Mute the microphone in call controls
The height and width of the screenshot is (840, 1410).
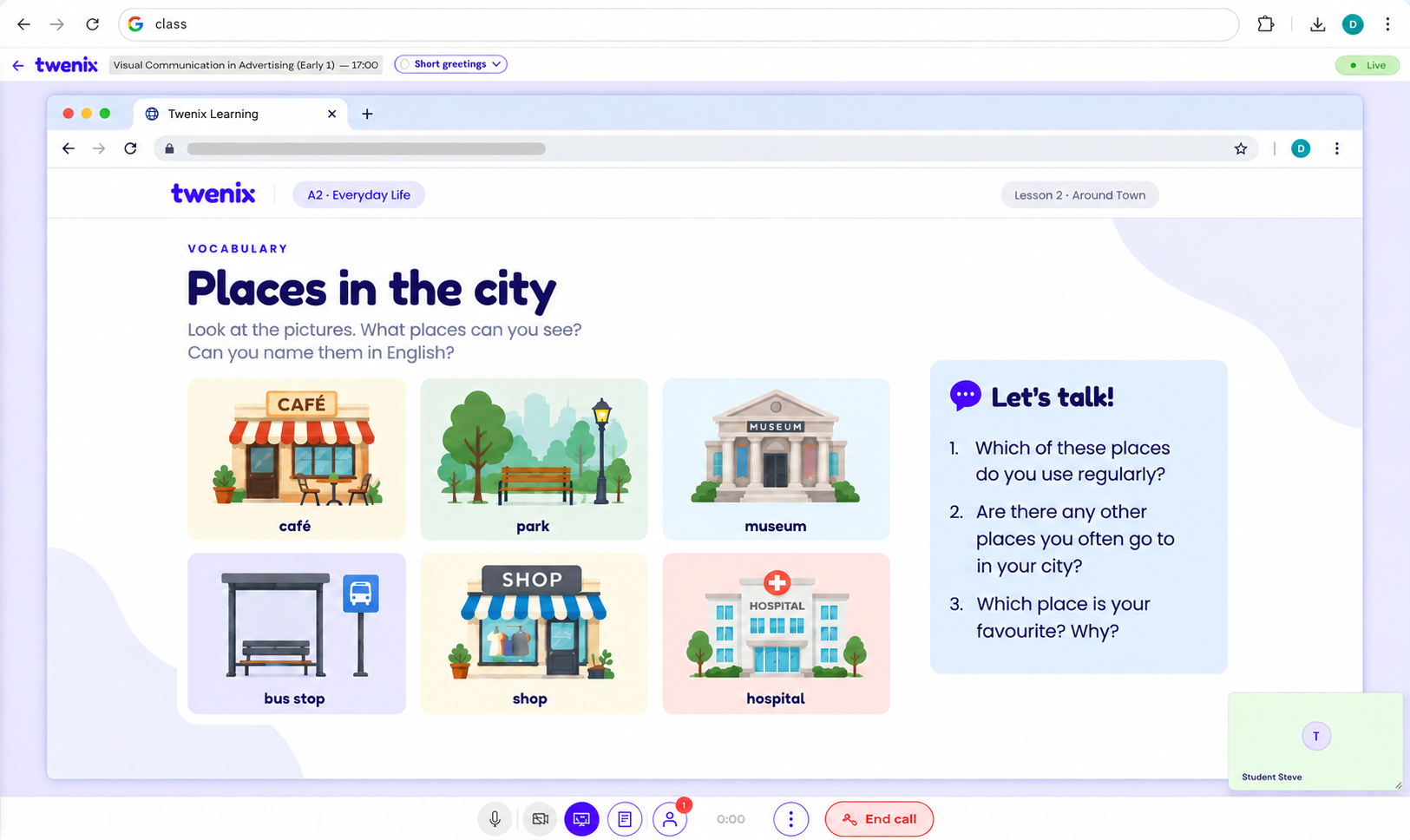point(495,819)
